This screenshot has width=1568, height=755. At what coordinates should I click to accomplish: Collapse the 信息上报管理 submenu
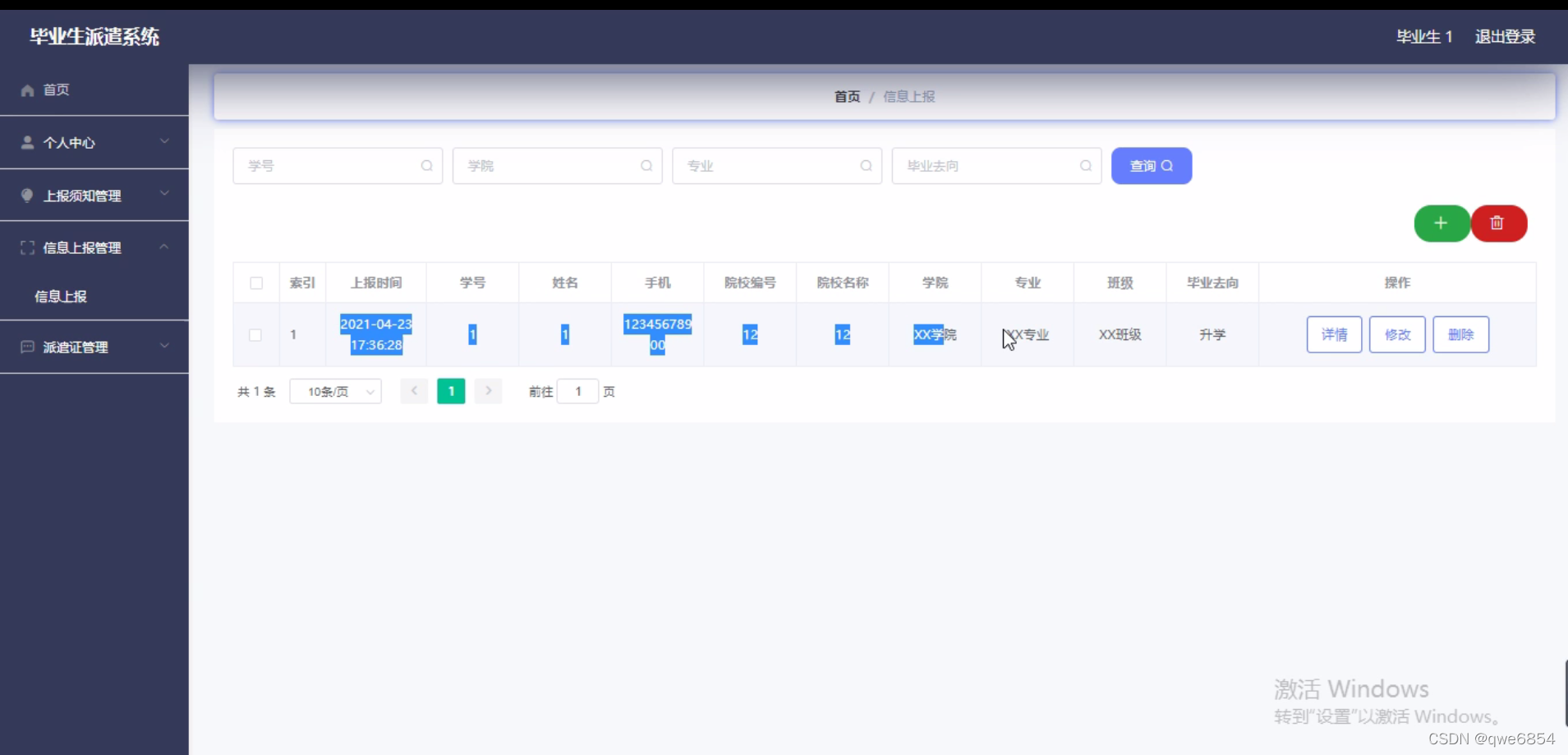164,247
